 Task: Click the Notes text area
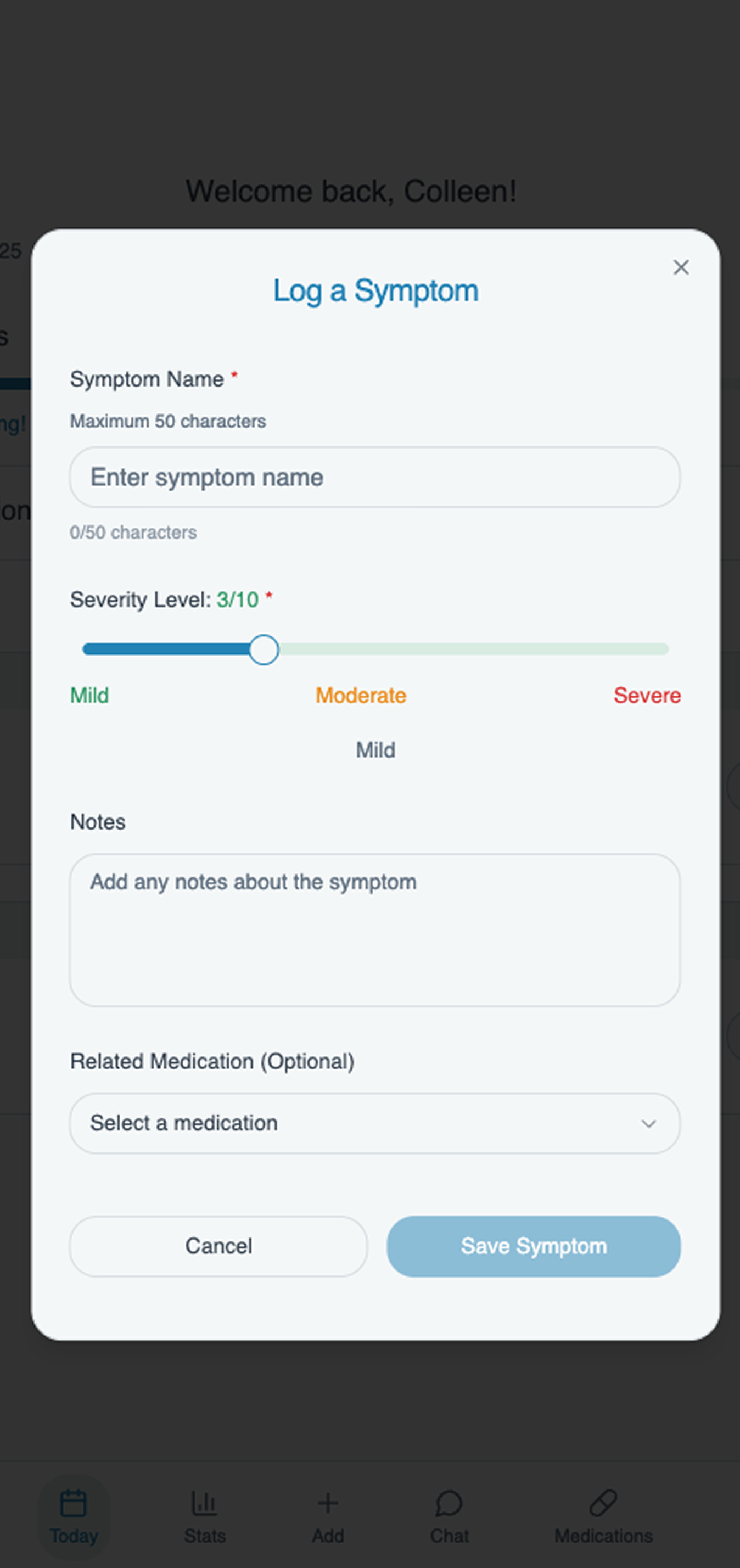375,929
